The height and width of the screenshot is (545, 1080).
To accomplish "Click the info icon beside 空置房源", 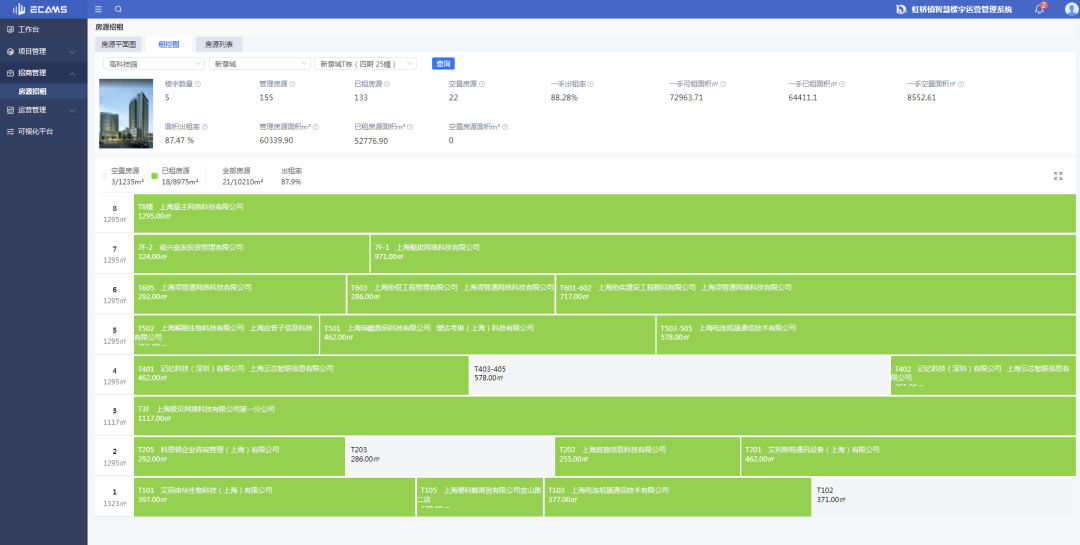I will (x=481, y=84).
